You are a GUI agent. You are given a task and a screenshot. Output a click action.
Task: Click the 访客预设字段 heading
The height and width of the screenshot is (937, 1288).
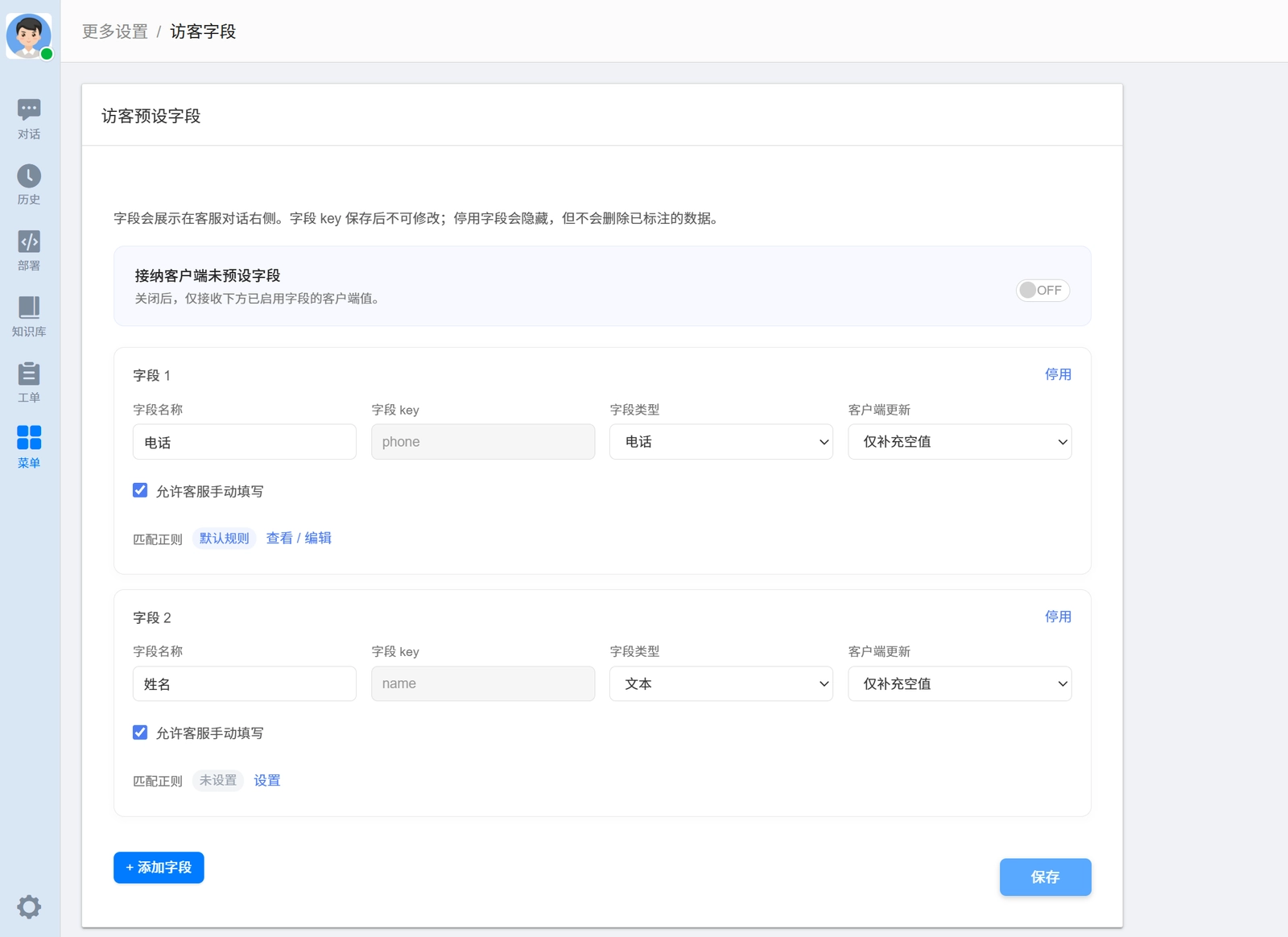click(151, 116)
